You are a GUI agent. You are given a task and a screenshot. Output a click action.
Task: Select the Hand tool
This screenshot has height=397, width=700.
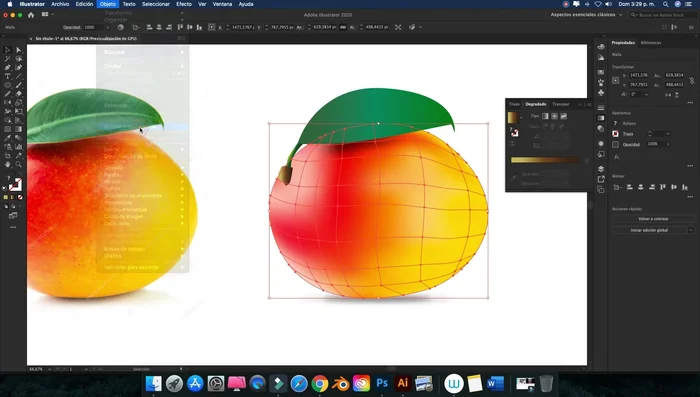[8, 164]
